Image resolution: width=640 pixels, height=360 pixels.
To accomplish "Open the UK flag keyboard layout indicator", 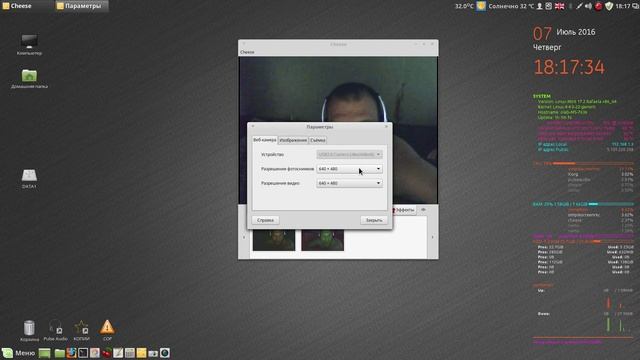I will click(560, 6).
